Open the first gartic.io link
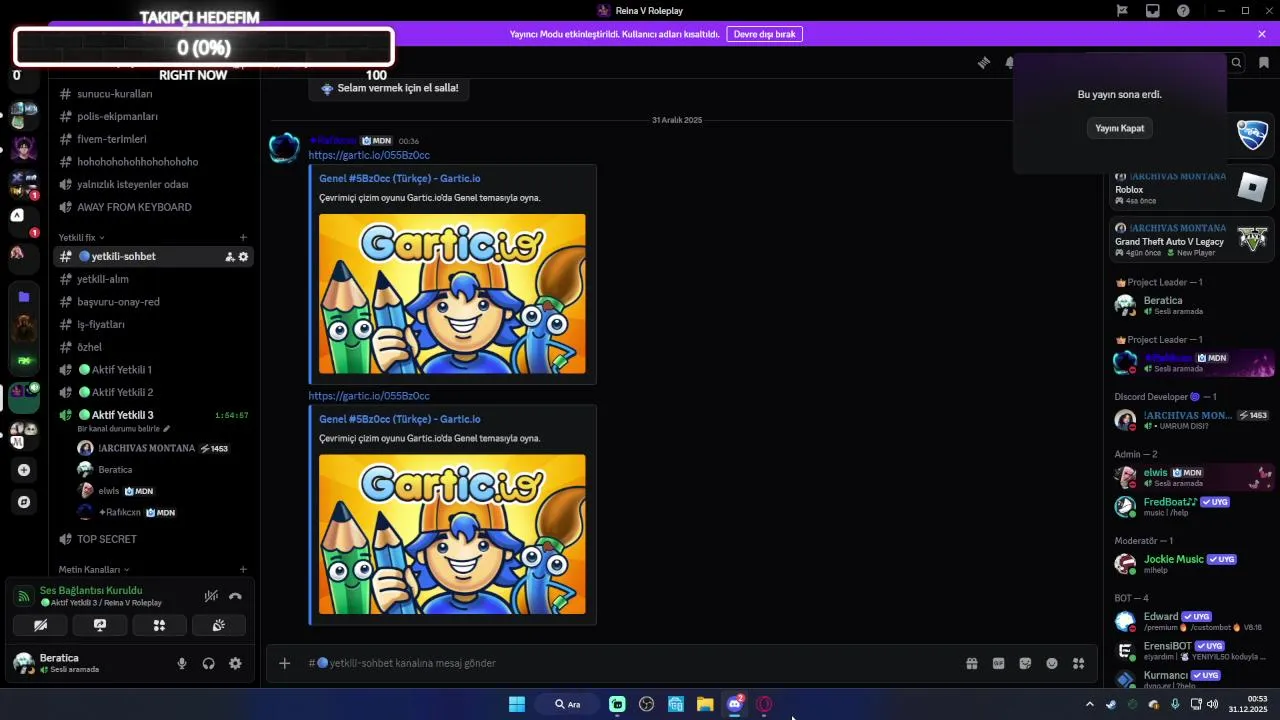1280x720 pixels. [x=369, y=155]
